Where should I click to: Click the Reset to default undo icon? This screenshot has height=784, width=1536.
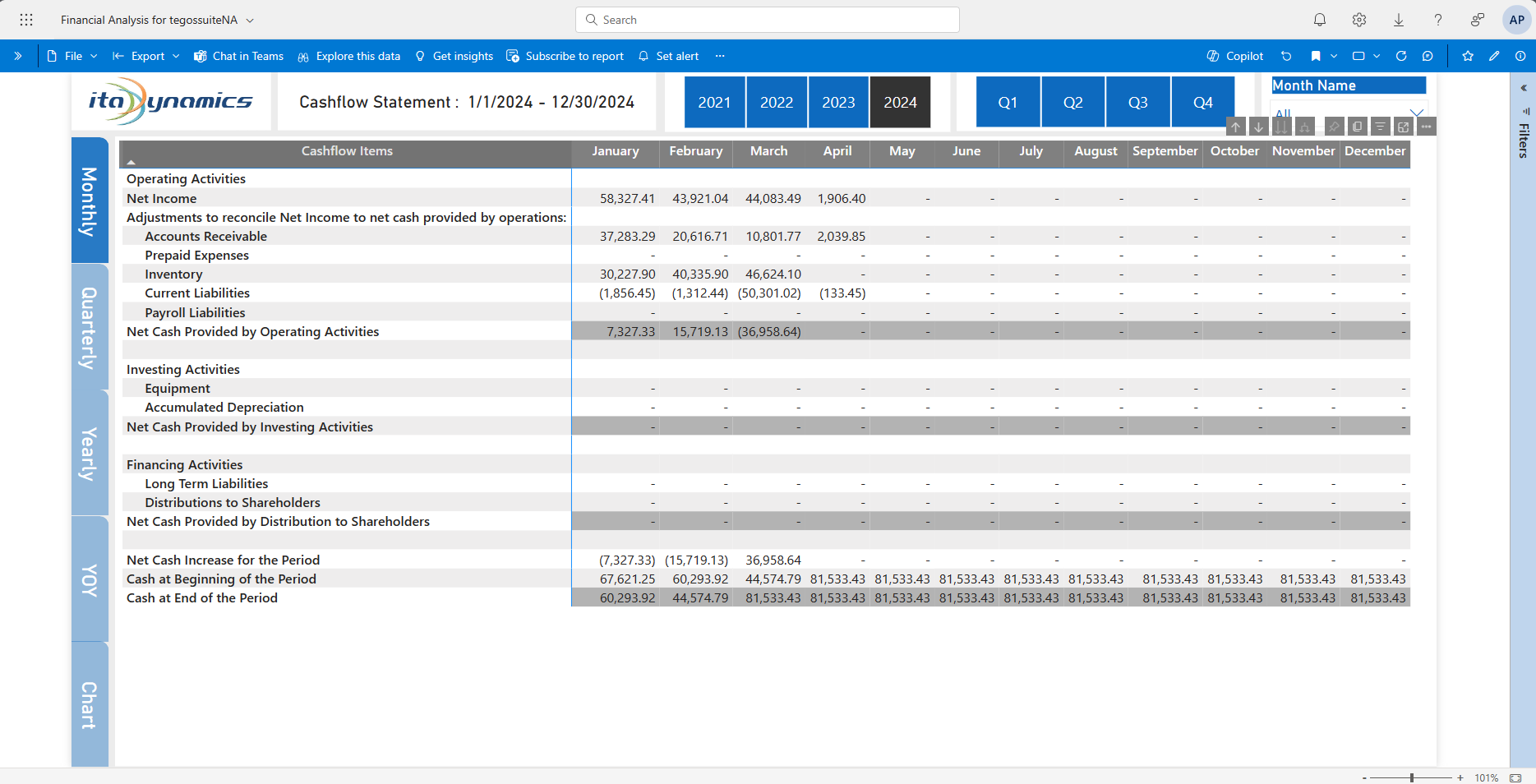pos(1286,56)
